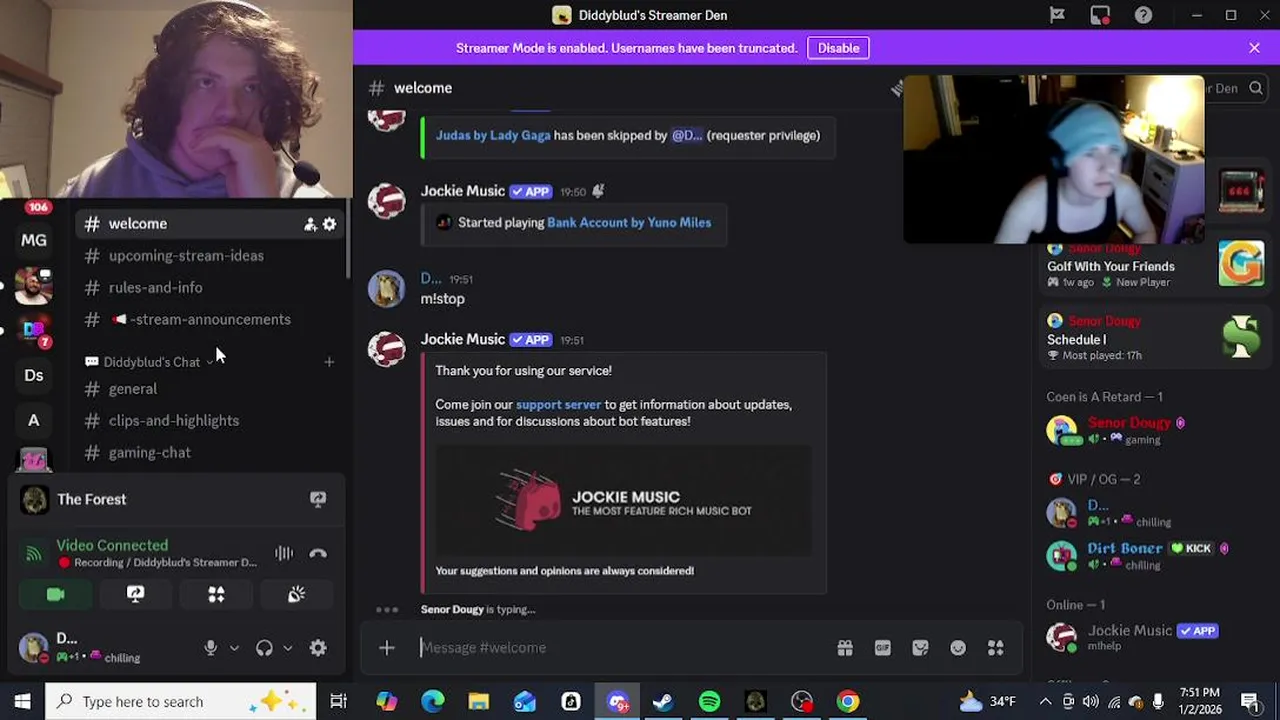Open User Settings gear
This screenshot has height=720, width=1280.
tap(318, 648)
